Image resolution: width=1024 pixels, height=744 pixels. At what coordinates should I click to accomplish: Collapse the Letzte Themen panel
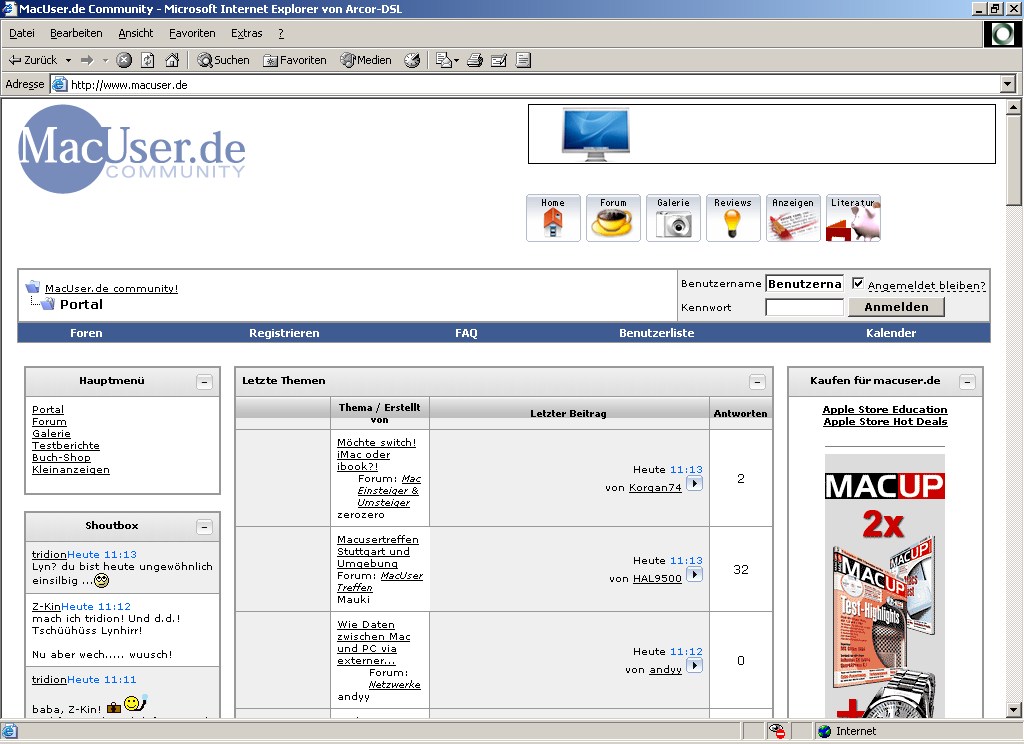[758, 382]
